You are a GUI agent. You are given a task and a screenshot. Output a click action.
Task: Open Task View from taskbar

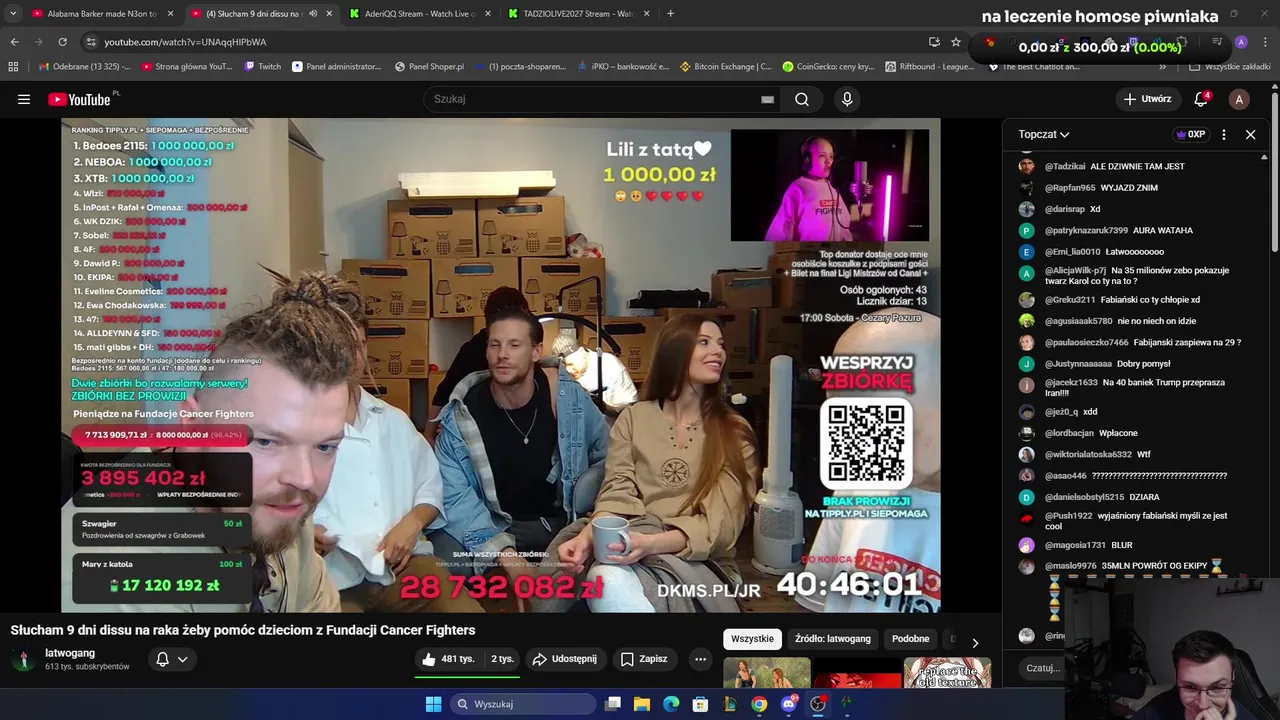tap(613, 704)
